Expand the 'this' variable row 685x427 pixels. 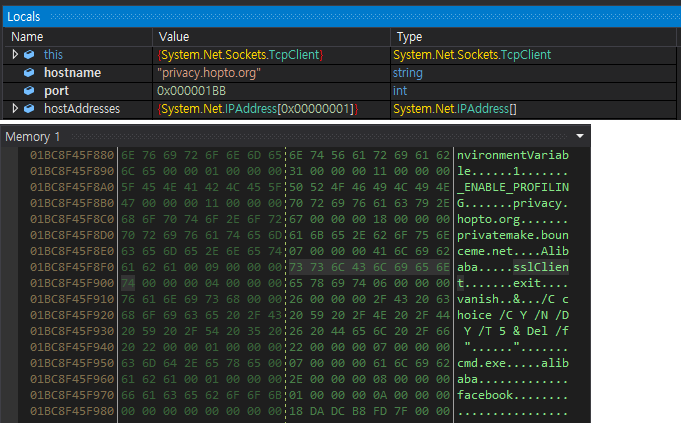[x=15, y=54]
